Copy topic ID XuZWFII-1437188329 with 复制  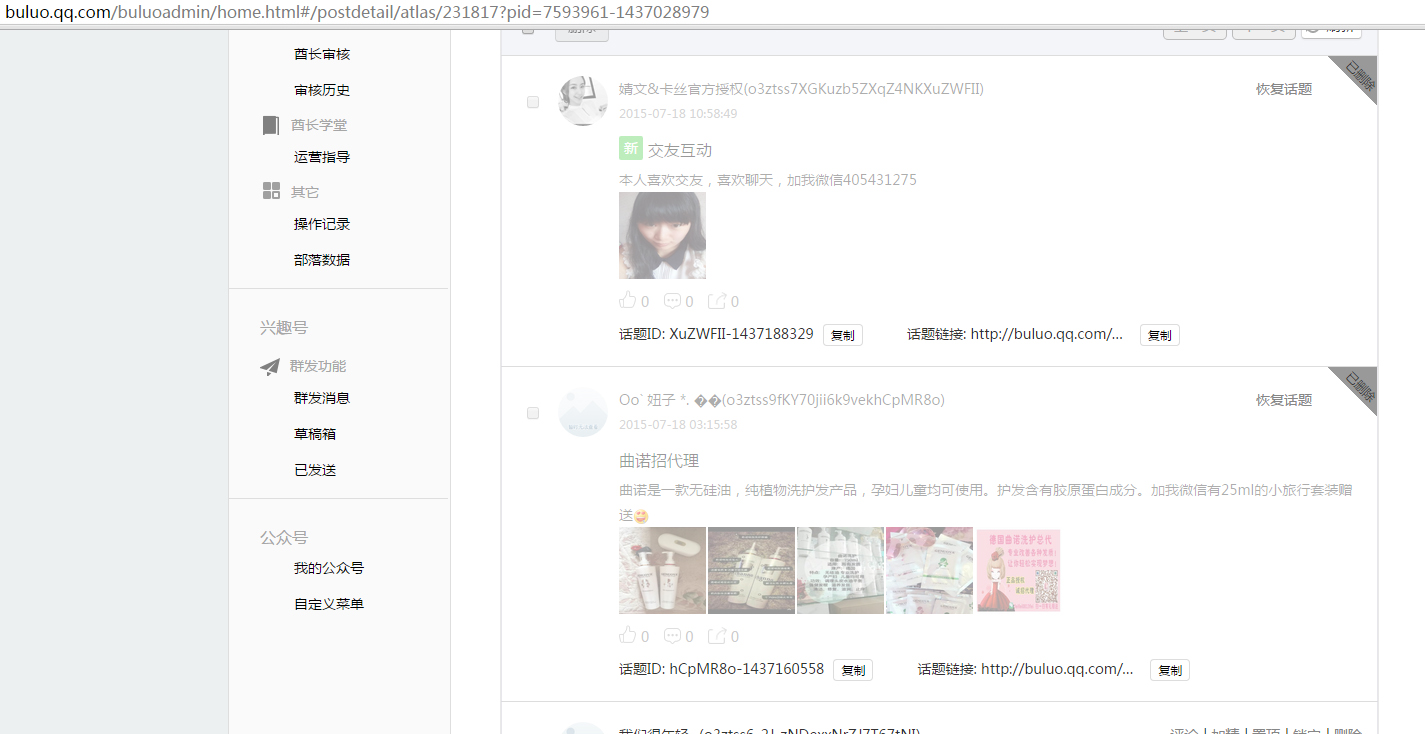click(843, 335)
